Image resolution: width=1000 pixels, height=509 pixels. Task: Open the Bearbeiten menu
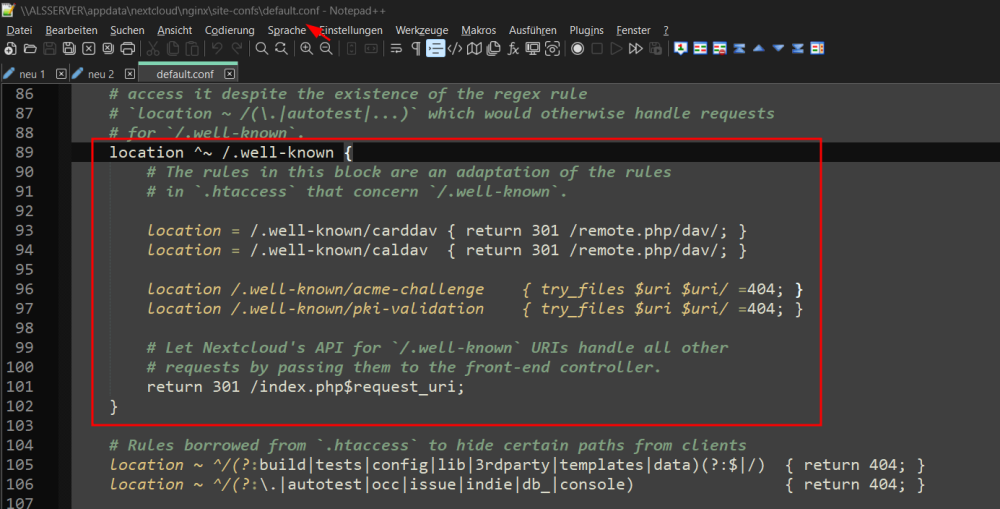[x=71, y=30]
